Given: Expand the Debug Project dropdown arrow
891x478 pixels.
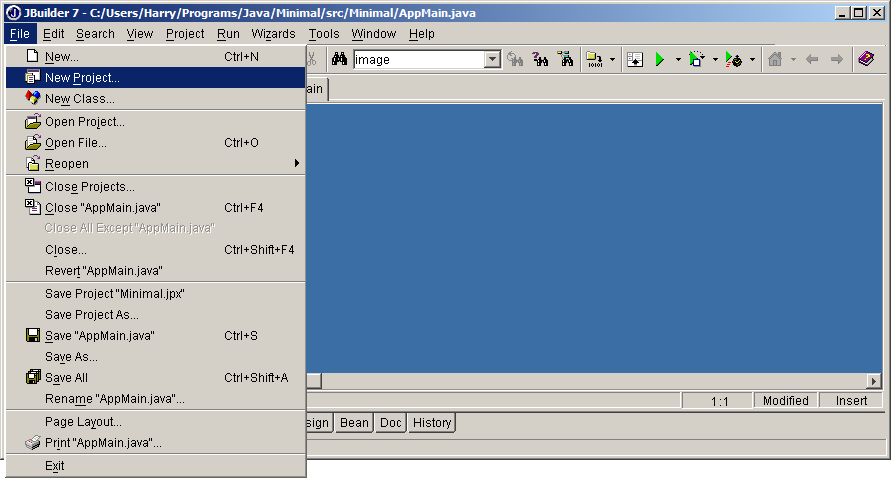Looking at the screenshot, I should pyautogui.click(x=752, y=59).
